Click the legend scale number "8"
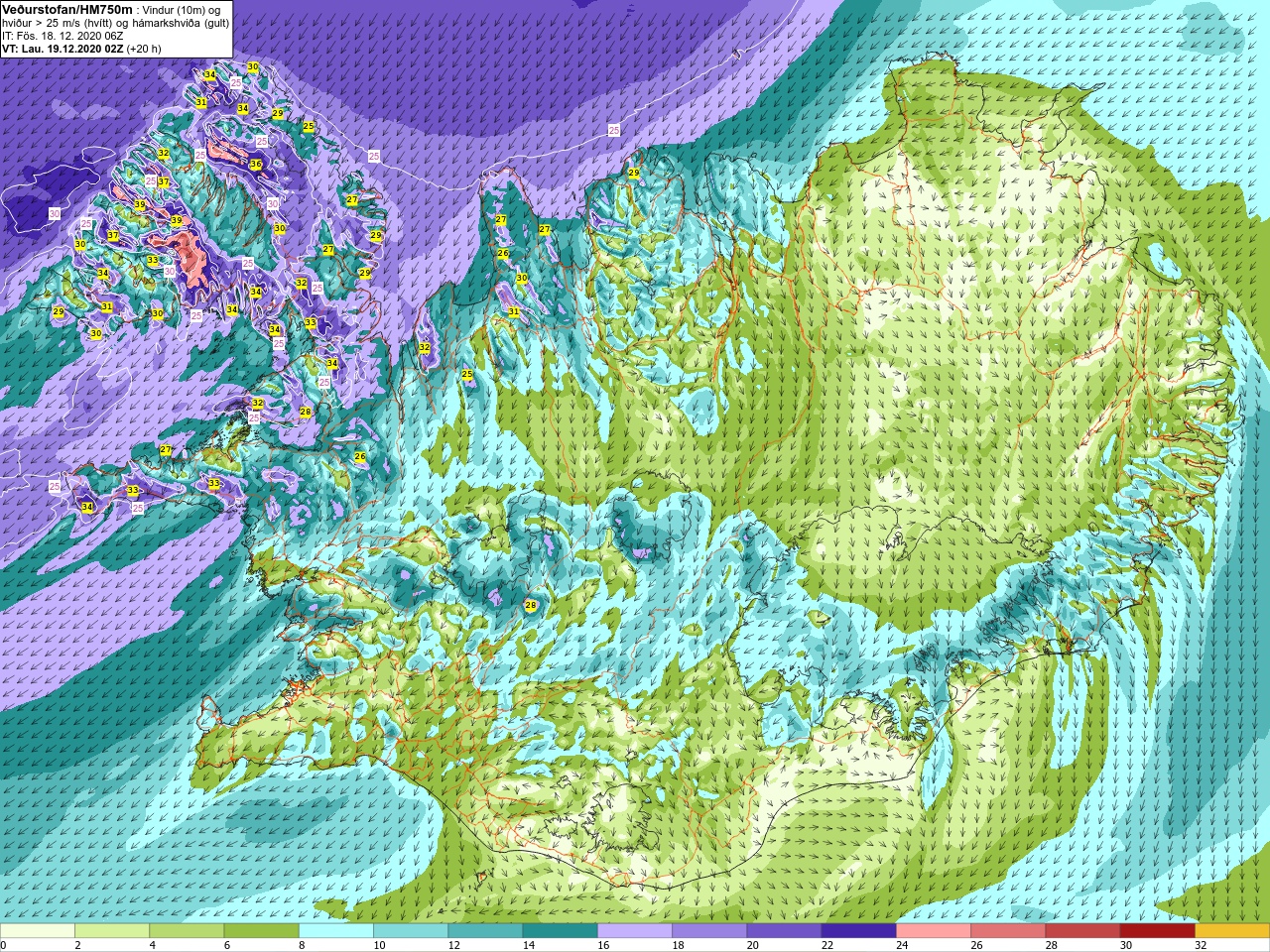 [x=300, y=945]
